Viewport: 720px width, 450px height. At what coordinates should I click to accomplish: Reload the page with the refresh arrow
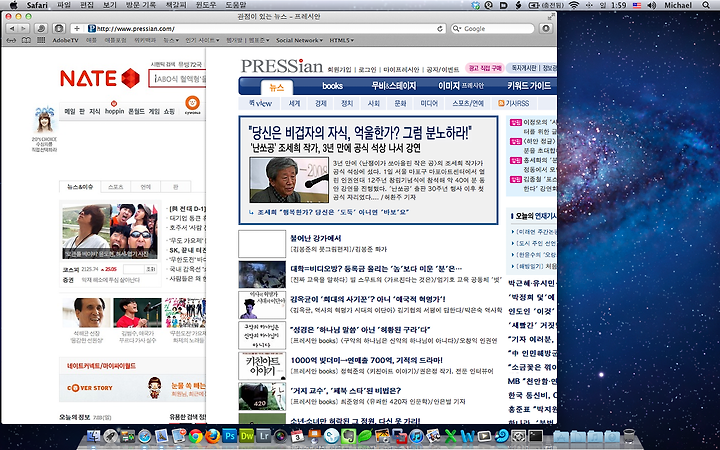[x=440, y=28]
